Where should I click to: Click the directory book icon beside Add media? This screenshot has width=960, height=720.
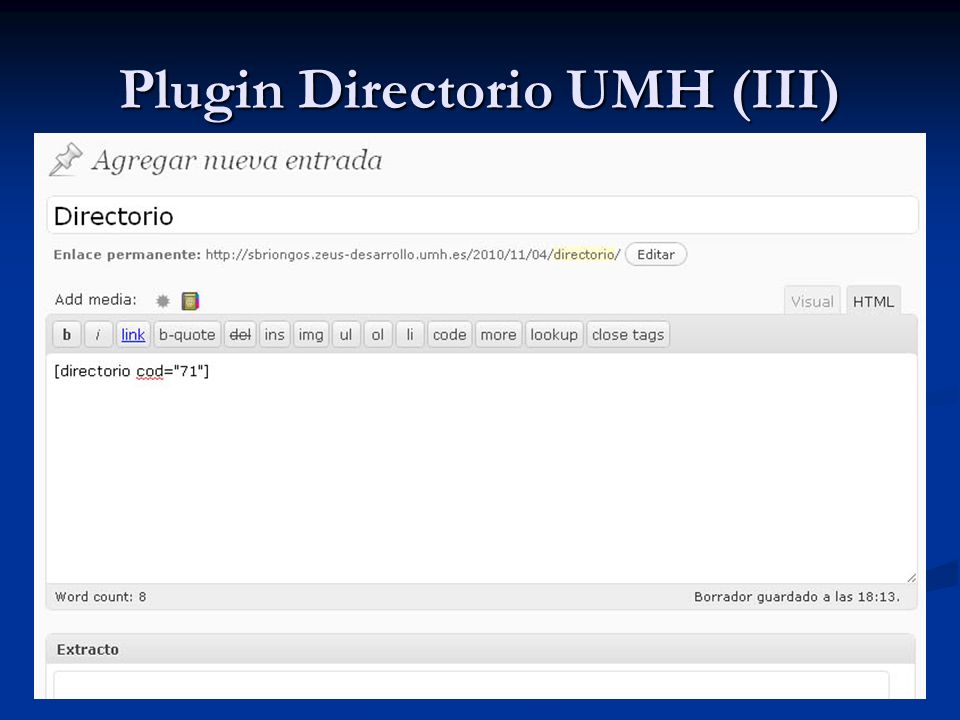(x=190, y=301)
